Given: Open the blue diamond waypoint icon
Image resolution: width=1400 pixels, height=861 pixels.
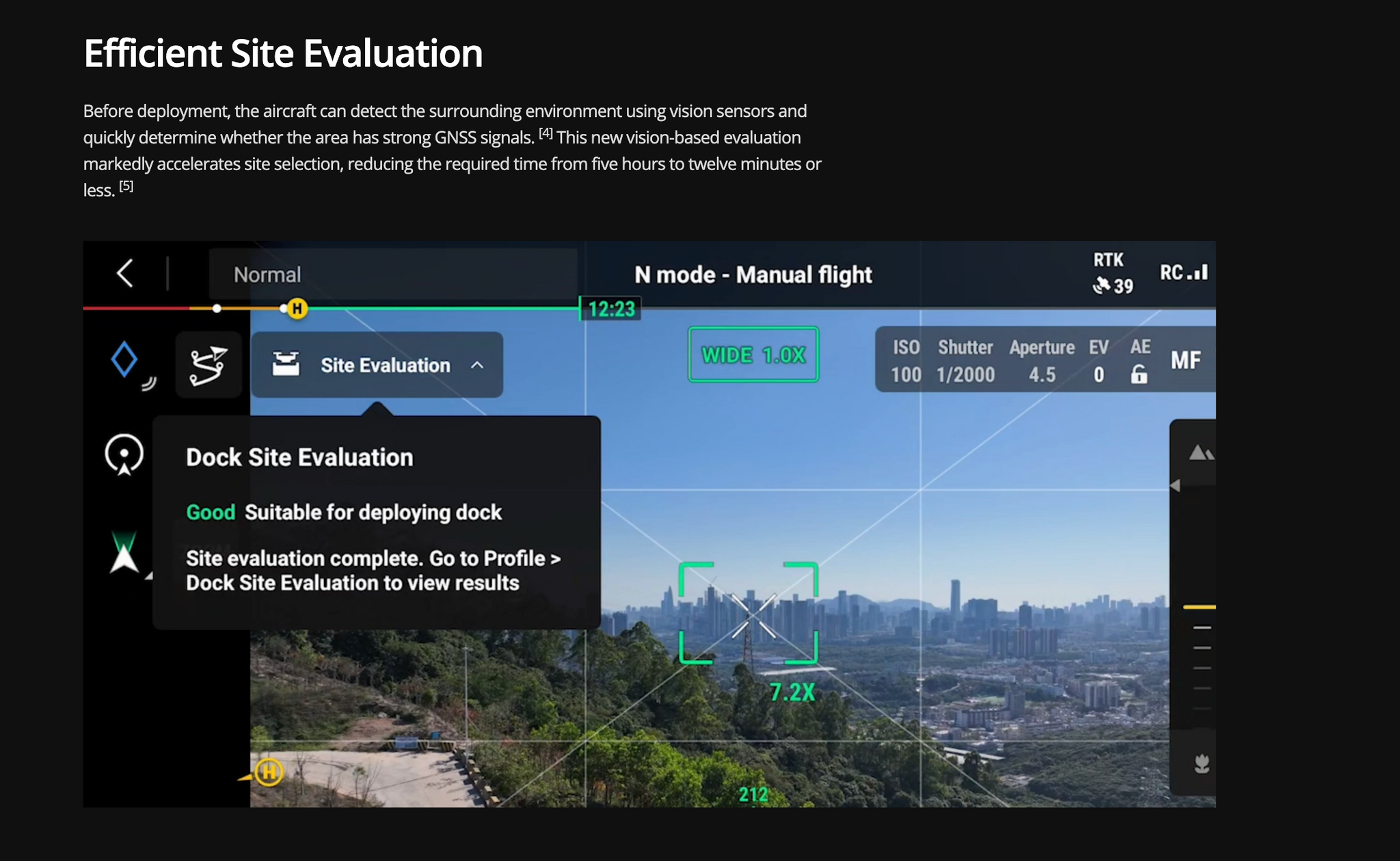Looking at the screenshot, I should (124, 359).
